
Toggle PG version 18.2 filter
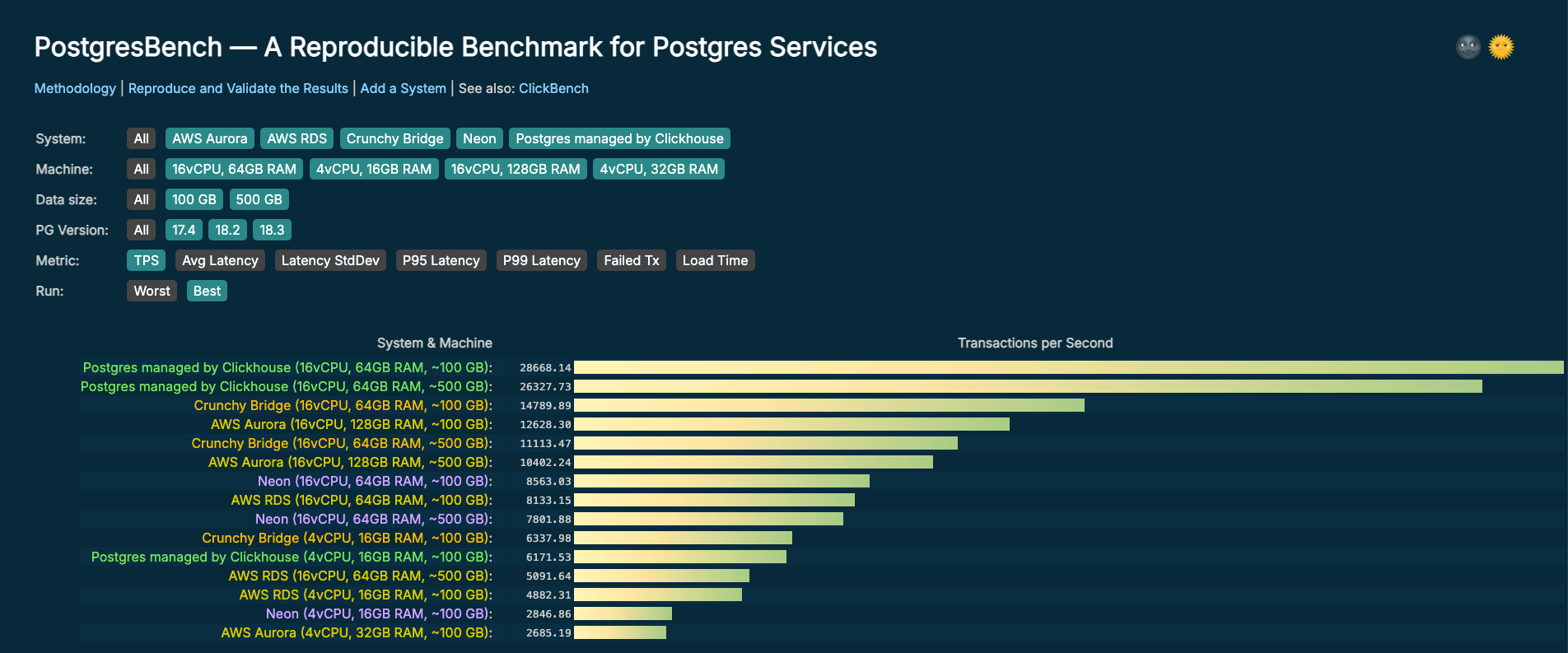[x=227, y=230]
